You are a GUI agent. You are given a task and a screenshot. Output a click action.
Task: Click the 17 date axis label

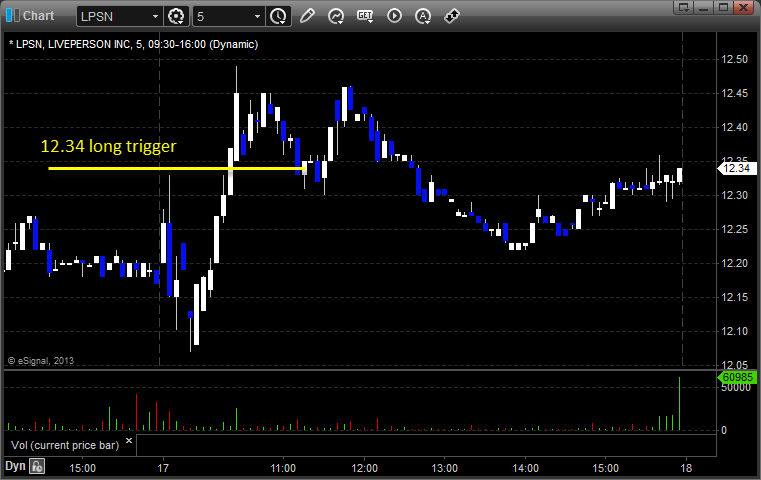pos(163,468)
